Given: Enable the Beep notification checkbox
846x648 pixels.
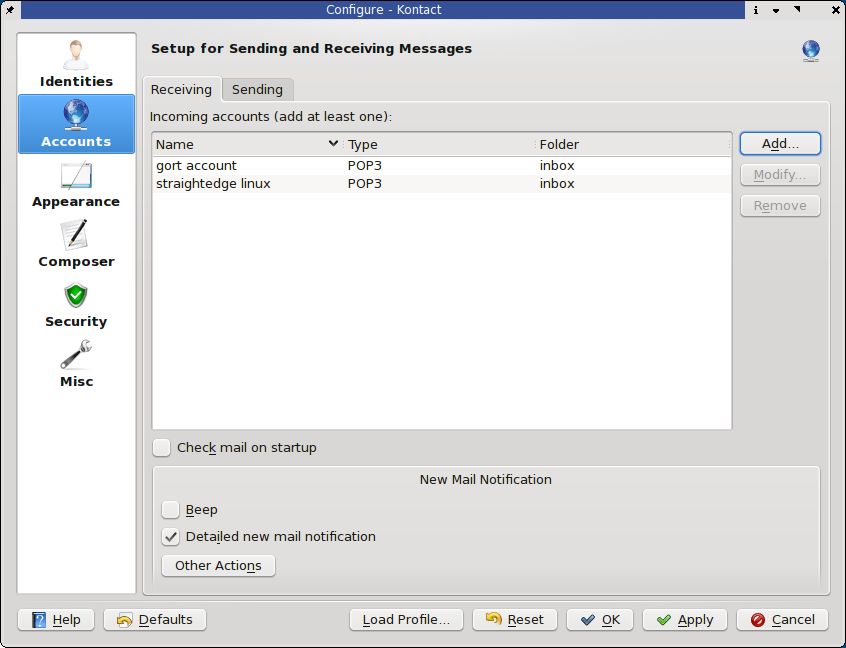Looking at the screenshot, I should point(171,510).
